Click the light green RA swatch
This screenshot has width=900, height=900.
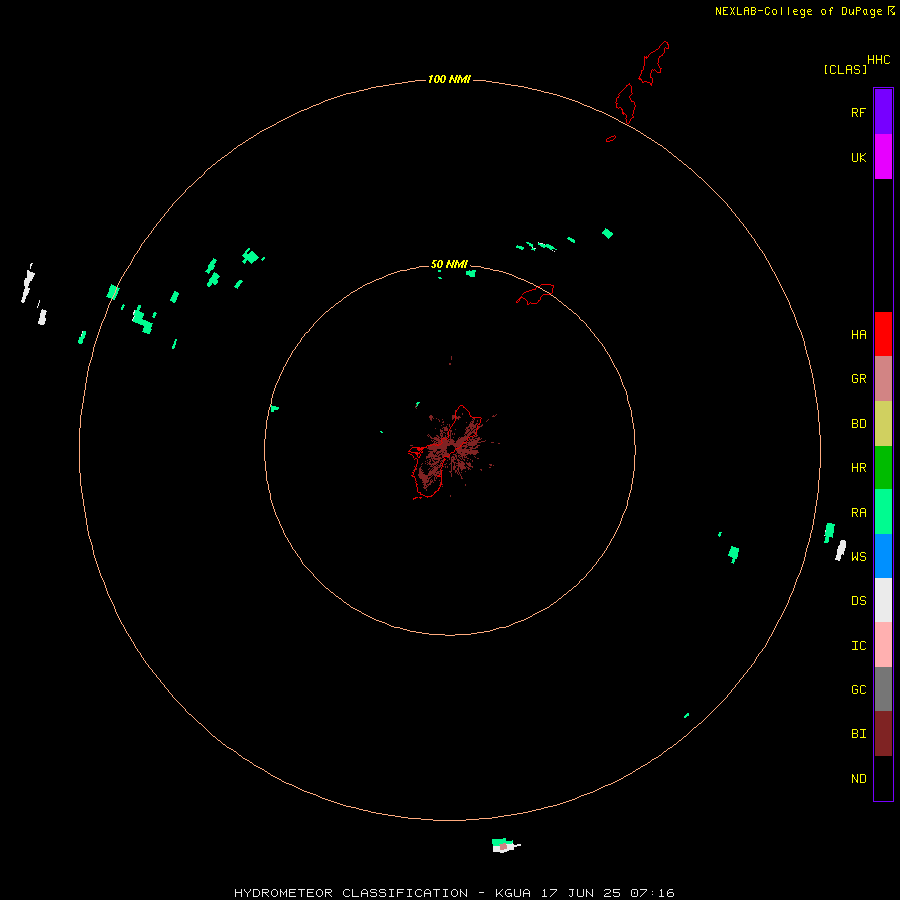[x=883, y=512]
